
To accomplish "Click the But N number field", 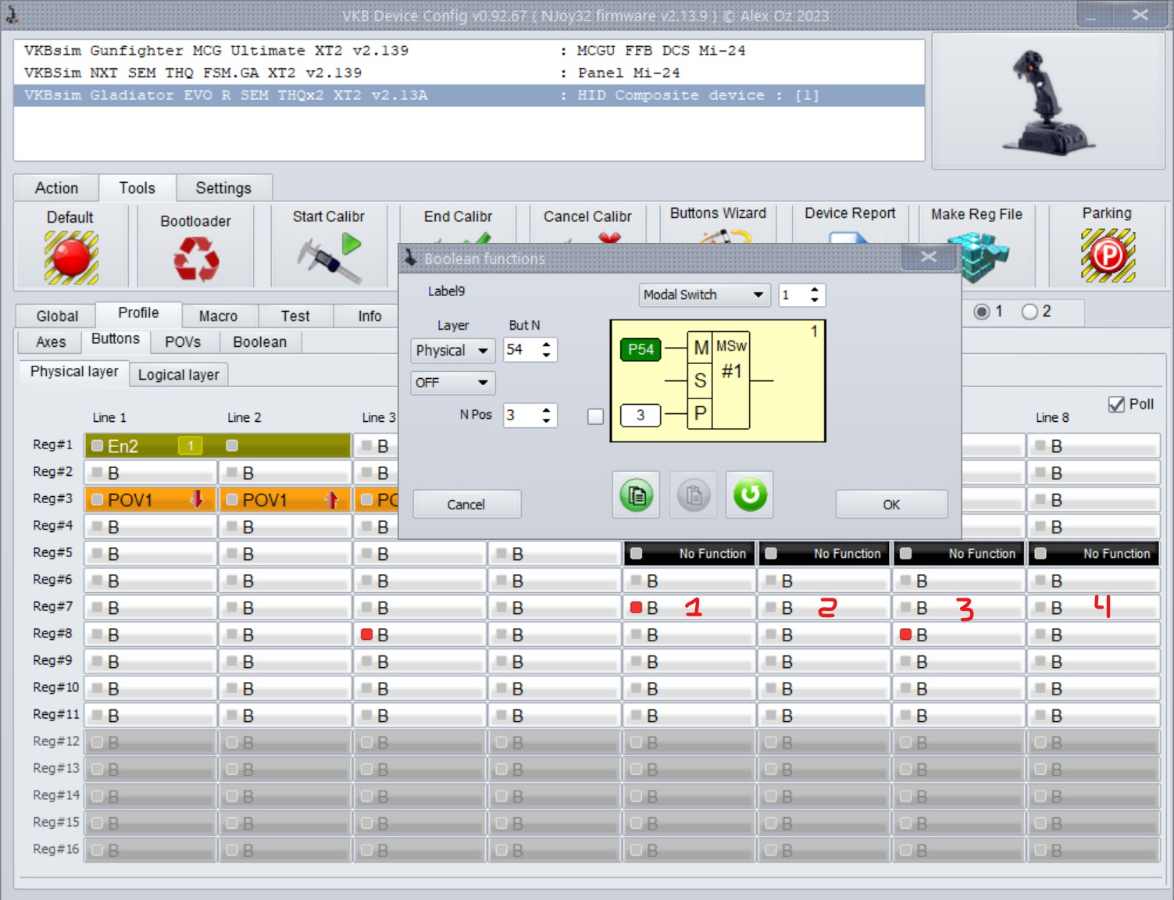I will (521, 350).
